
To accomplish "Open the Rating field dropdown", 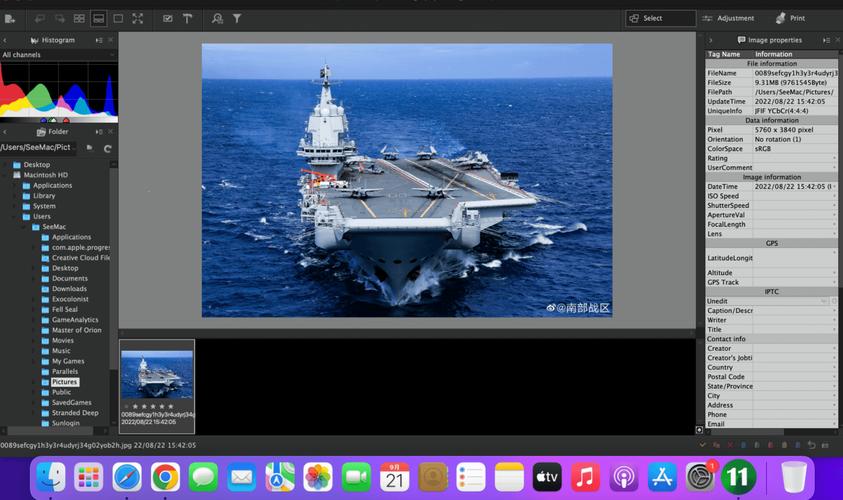I will (834, 158).
